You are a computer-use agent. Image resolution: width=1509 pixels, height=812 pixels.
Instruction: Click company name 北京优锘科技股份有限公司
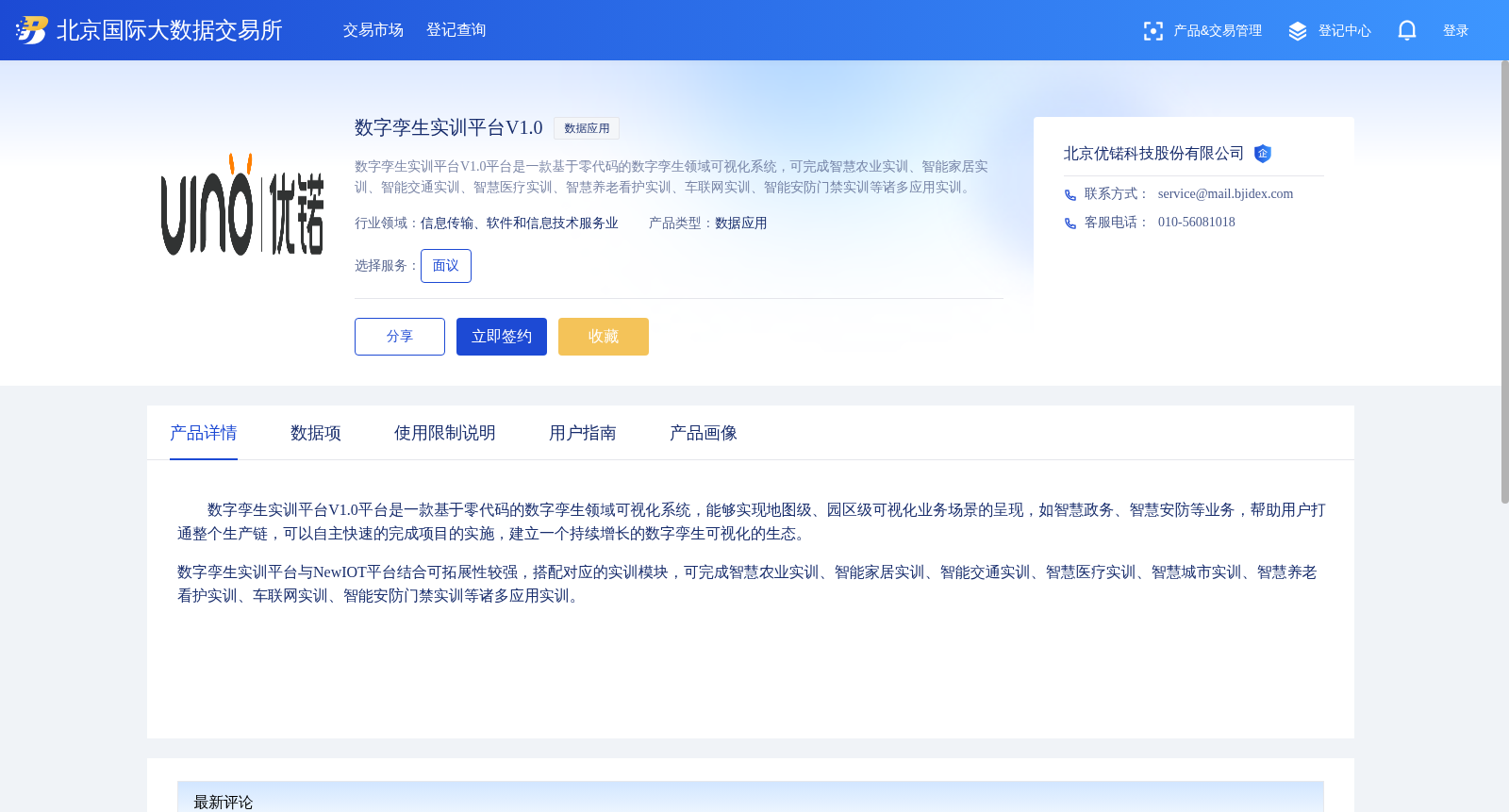[x=1153, y=154]
